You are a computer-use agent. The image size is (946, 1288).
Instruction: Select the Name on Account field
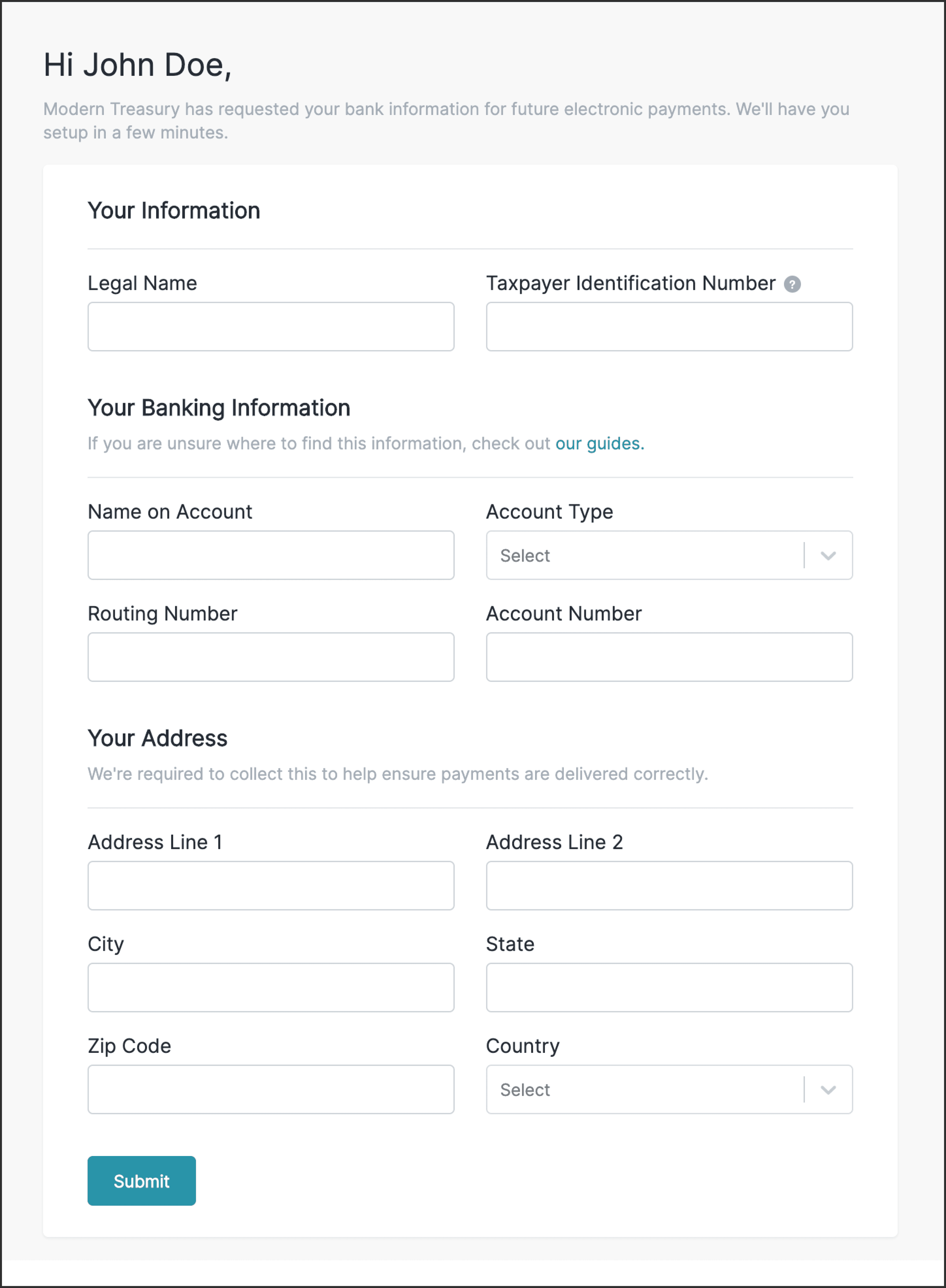pyautogui.click(x=271, y=555)
